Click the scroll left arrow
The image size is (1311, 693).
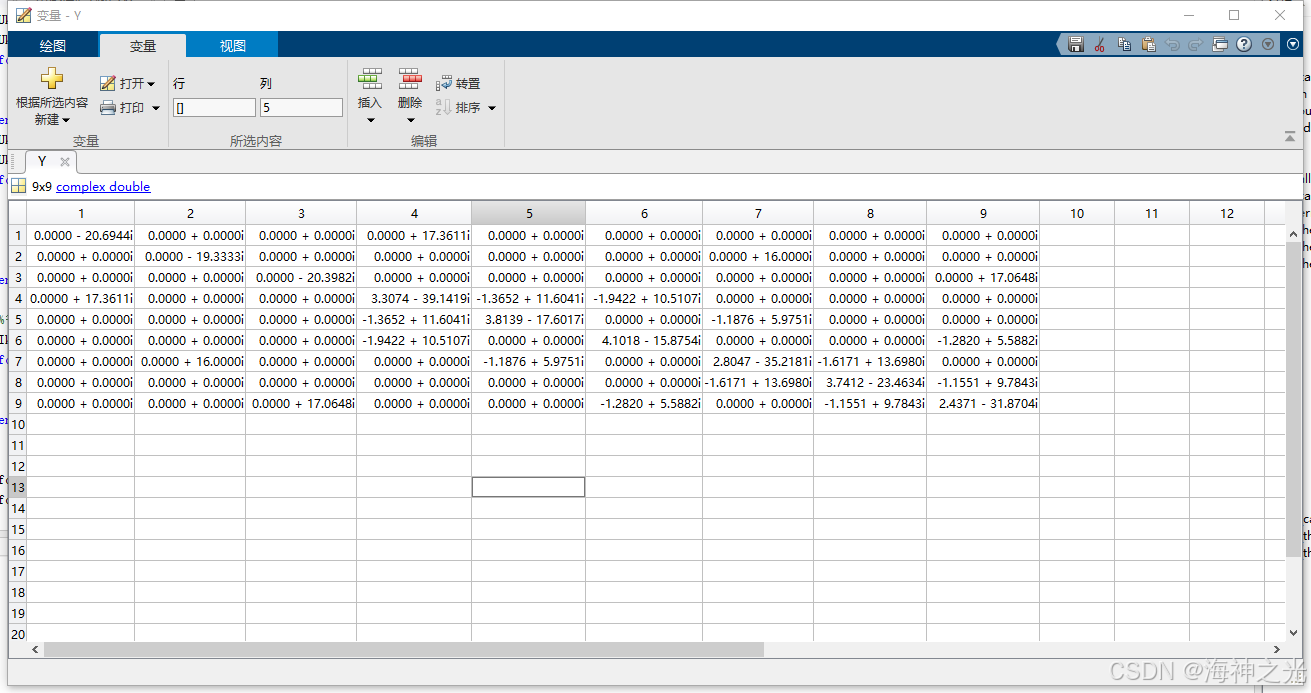[x=36, y=649]
